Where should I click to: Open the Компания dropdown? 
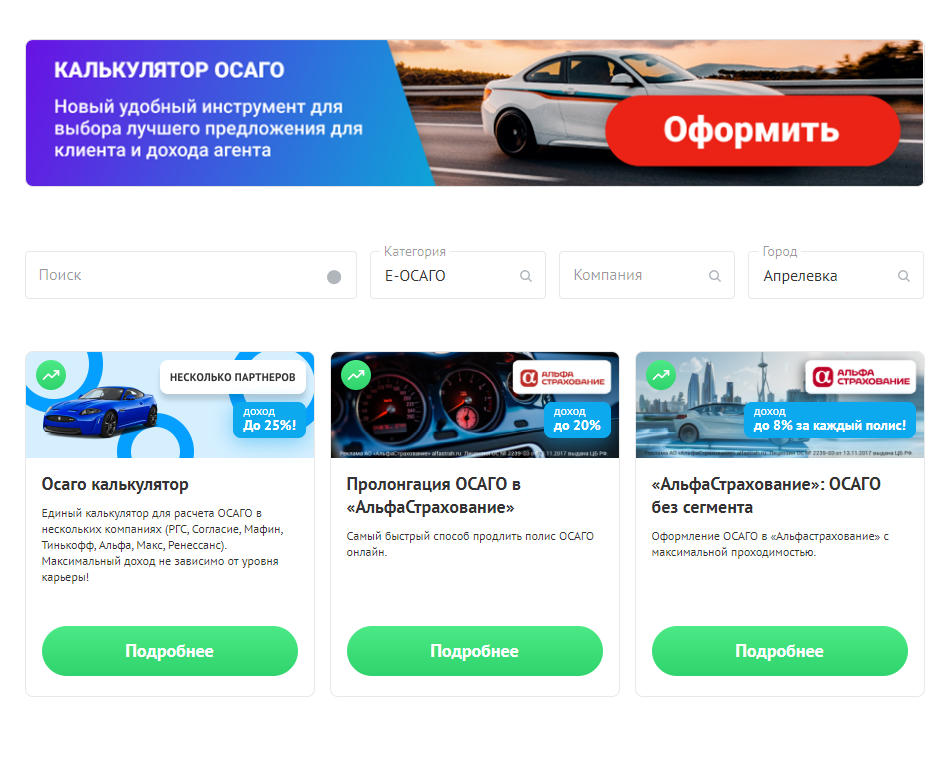pos(646,275)
